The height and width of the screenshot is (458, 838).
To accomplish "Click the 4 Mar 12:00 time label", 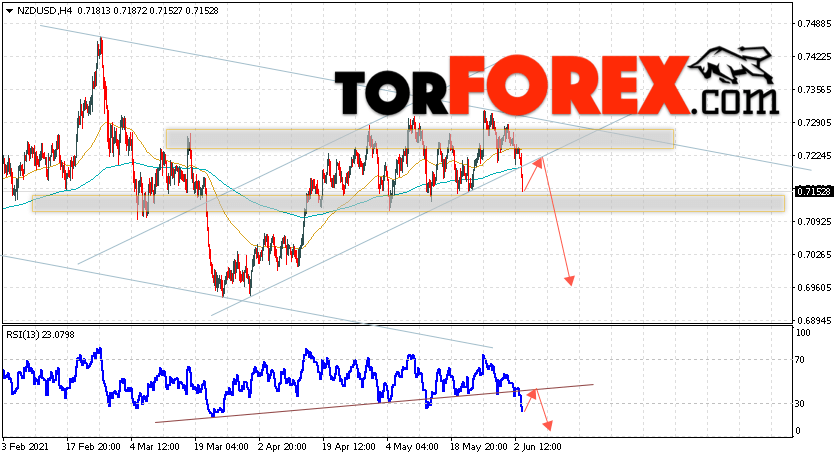I will click(155, 446).
